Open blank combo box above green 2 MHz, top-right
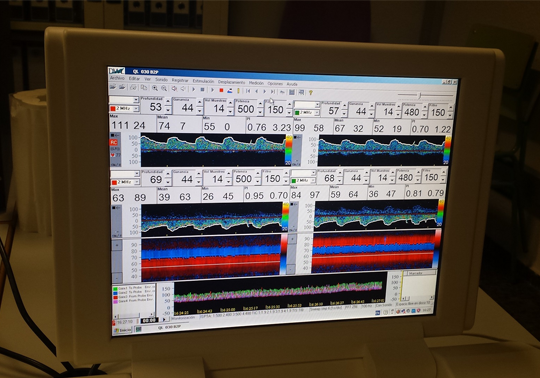540x378 pixels. click(306, 105)
